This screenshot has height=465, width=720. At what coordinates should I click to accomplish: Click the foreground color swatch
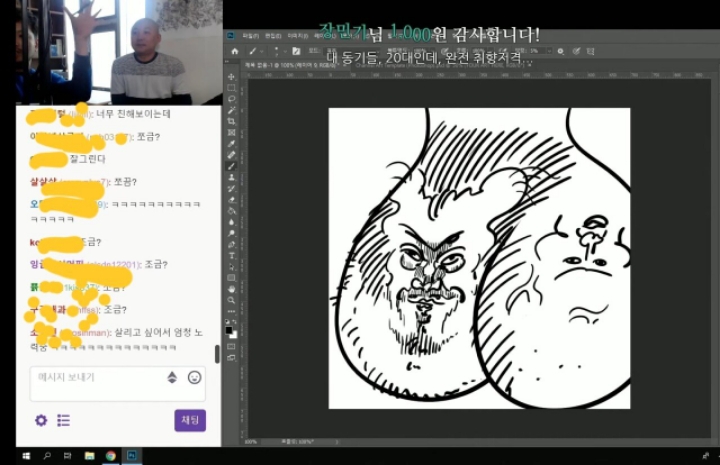click(x=229, y=330)
